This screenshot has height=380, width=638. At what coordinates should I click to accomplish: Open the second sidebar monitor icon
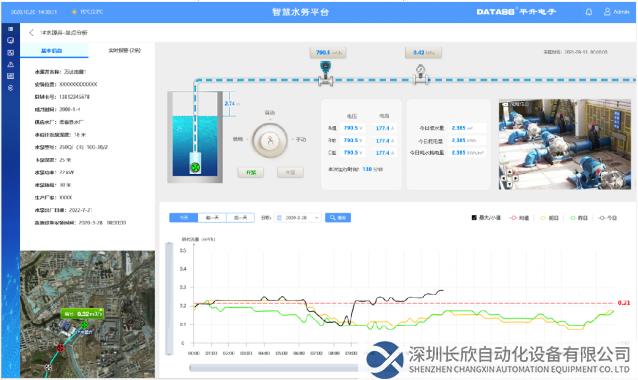(x=11, y=40)
